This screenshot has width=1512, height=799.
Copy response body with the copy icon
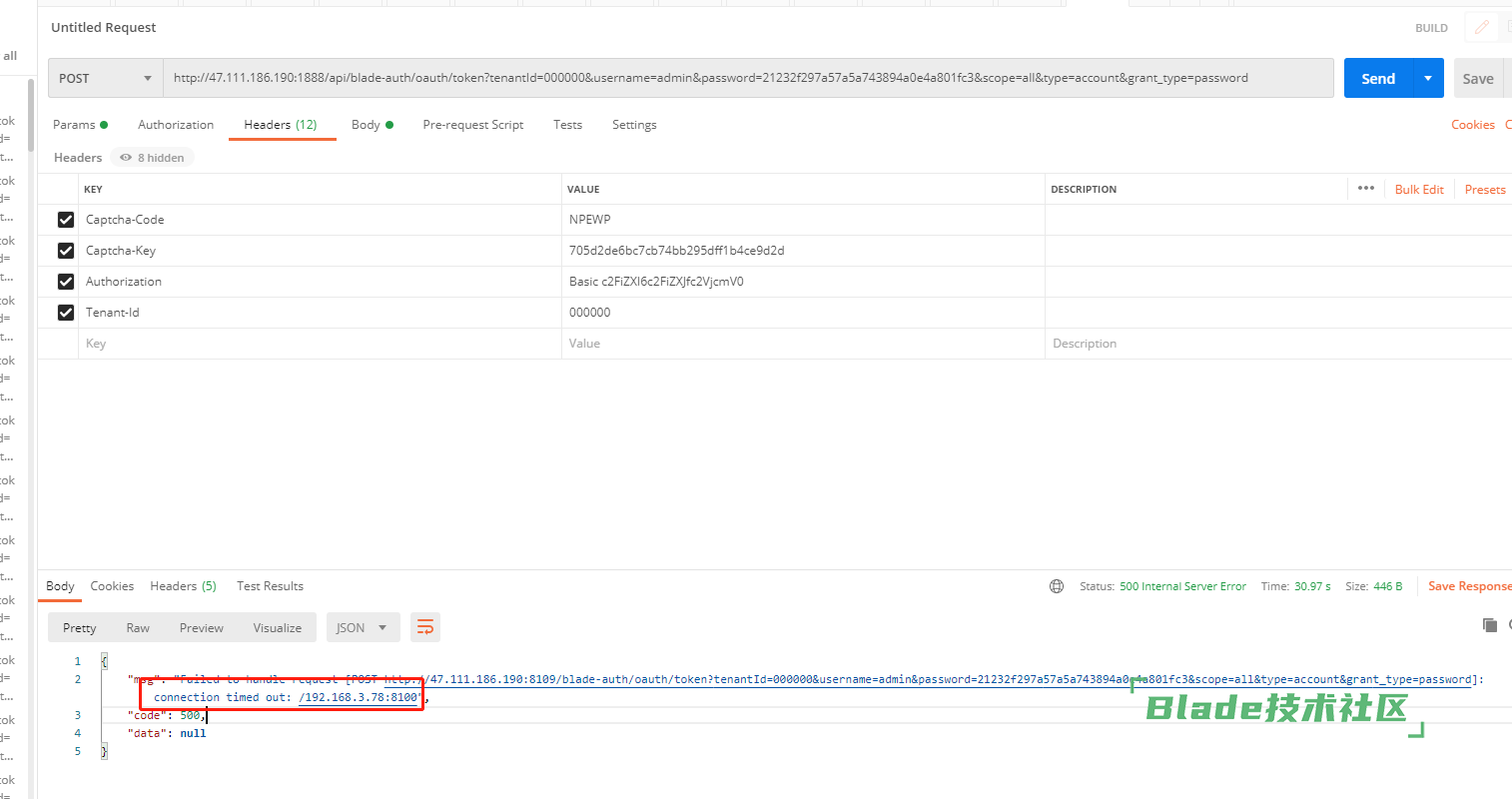click(1489, 625)
